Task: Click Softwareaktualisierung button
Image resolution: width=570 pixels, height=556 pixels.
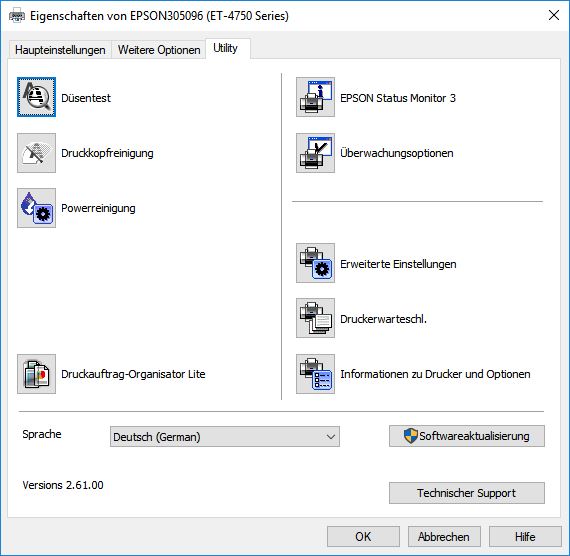Action: pyautogui.click(x=467, y=436)
